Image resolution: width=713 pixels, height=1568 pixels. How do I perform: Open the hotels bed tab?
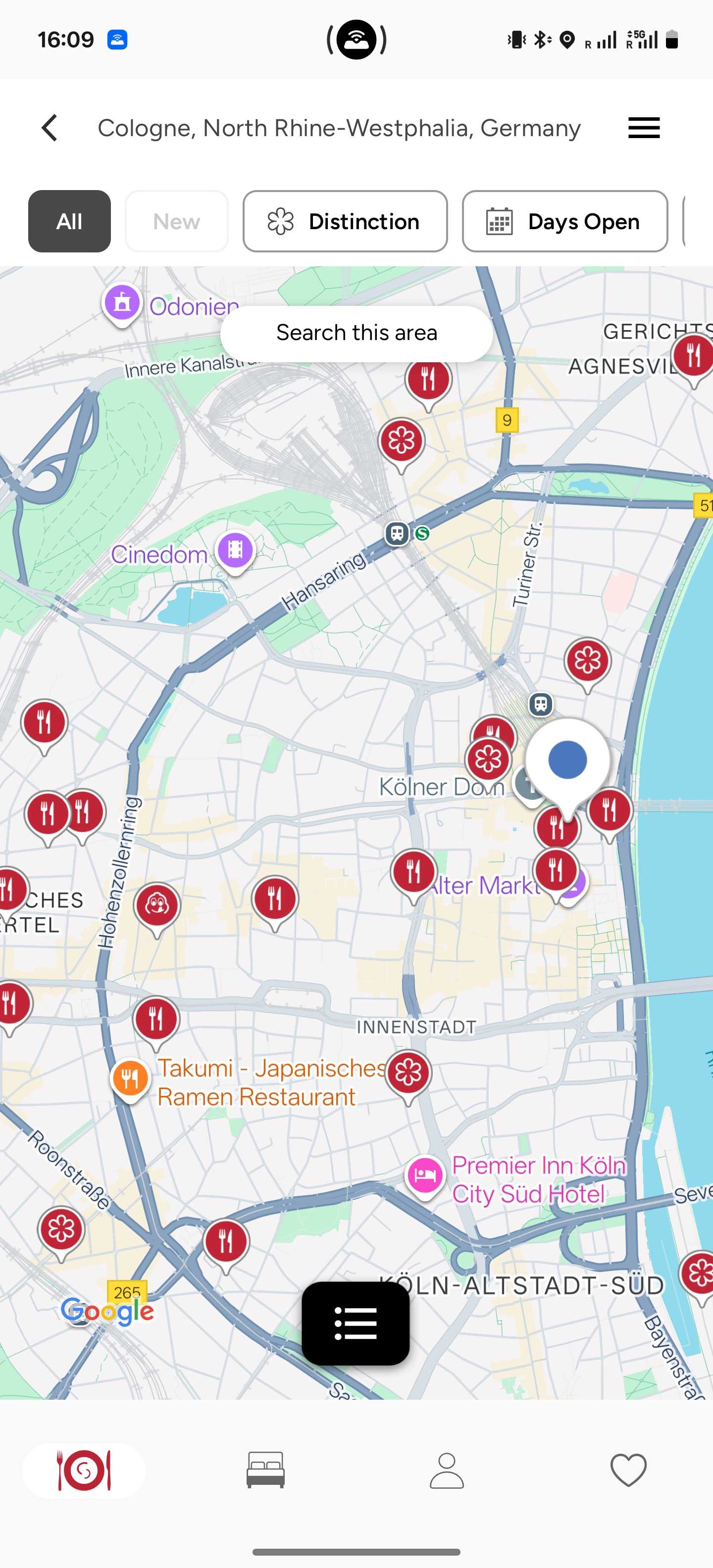pos(265,1470)
